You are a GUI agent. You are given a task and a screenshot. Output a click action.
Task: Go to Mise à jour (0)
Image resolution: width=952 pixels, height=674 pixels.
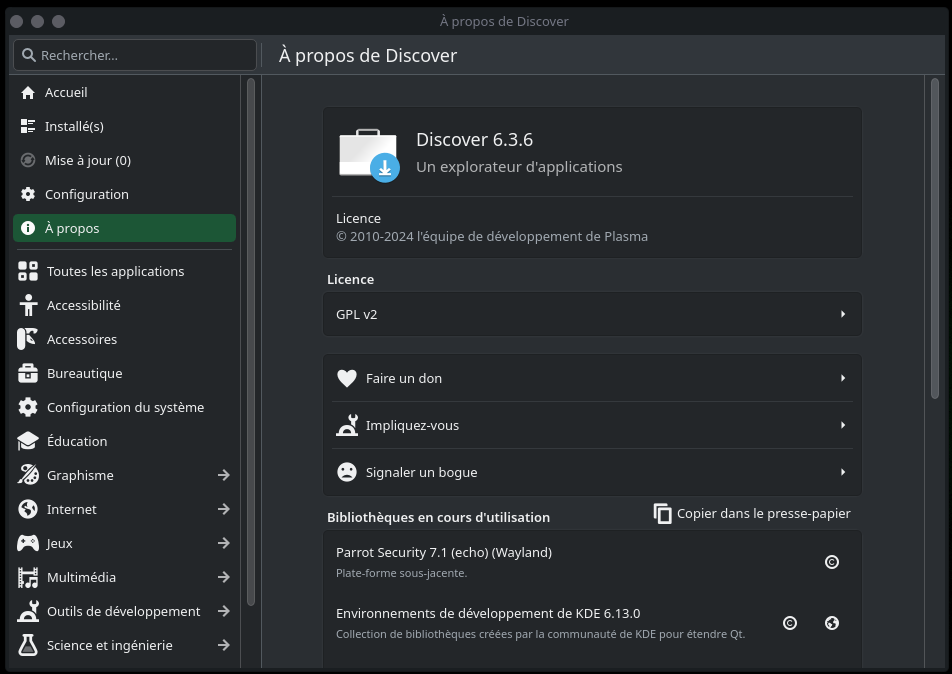(x=87, y=160)
